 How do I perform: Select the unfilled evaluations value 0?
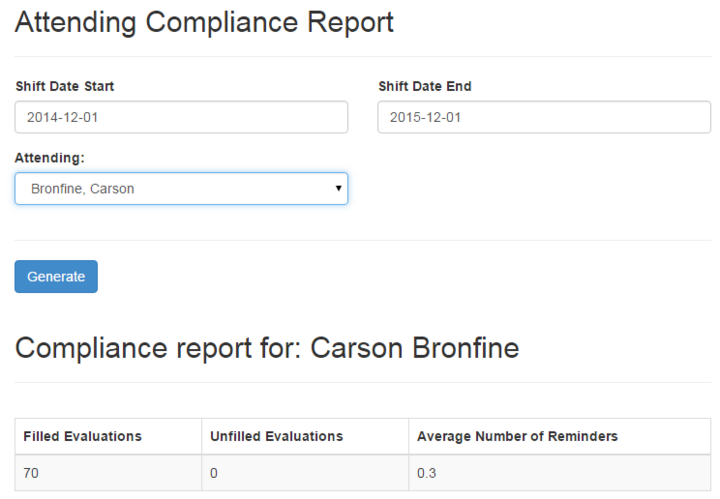(x=214, y=473)
